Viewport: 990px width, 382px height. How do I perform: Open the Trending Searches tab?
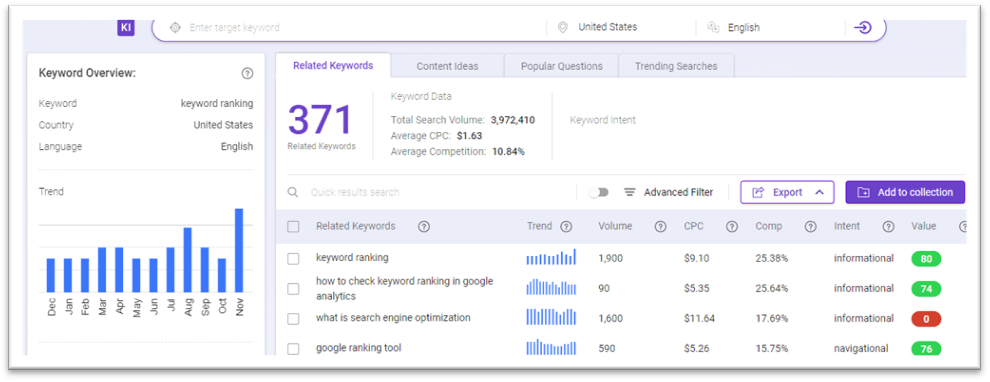point(676,66)
